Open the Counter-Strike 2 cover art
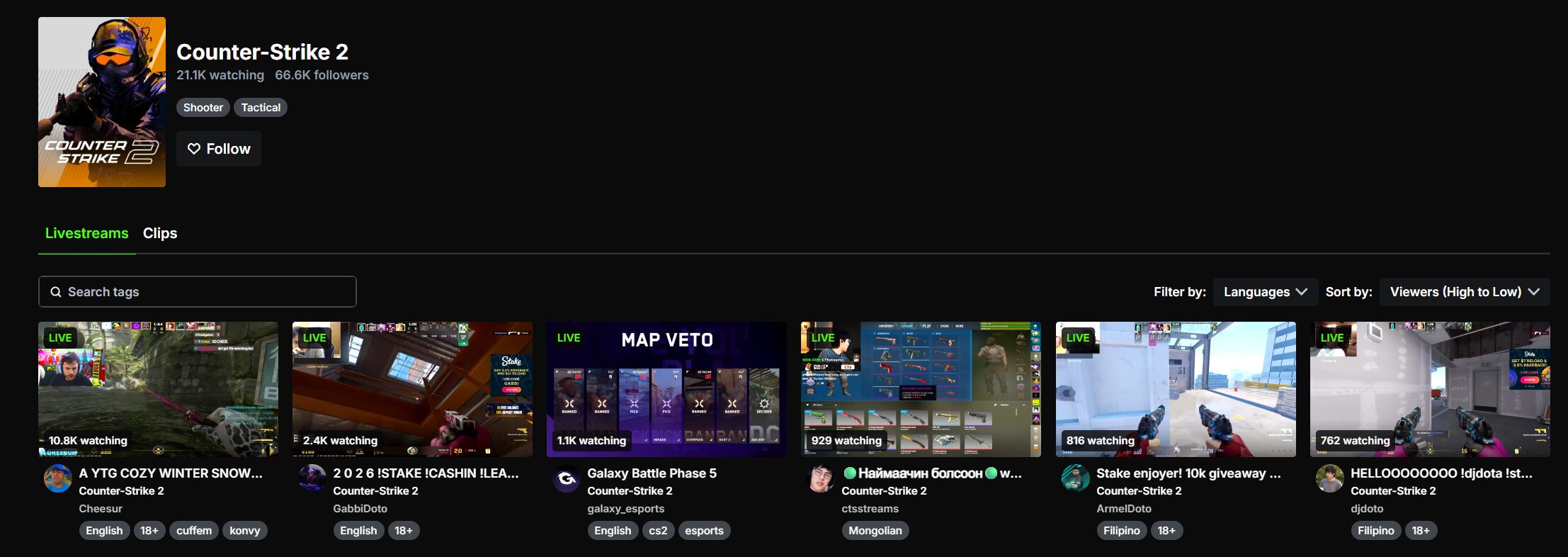Screen dimensions: 1568x557 click(x=102, y=102)
